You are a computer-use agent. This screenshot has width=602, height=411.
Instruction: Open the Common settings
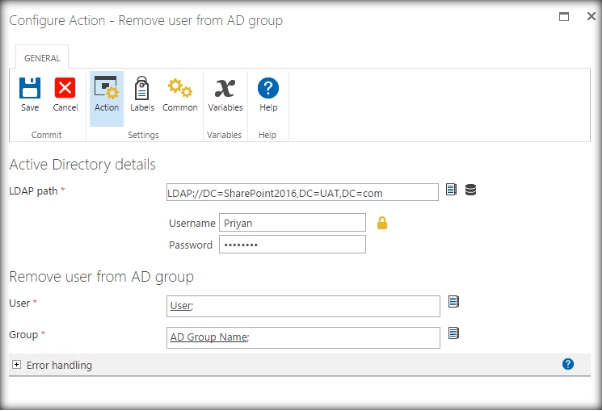pos(180,95)
